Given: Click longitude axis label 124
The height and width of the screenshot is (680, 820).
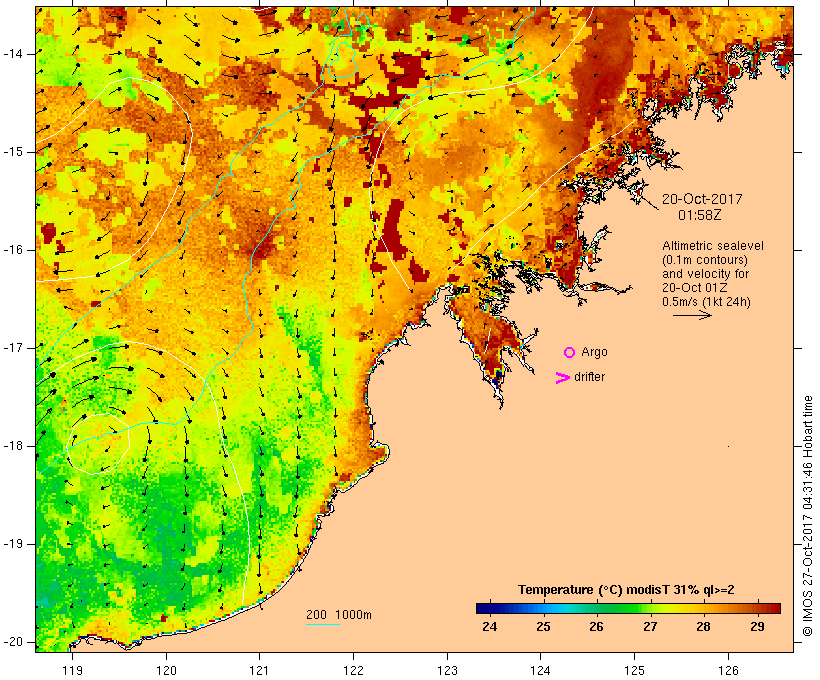Looking at the screenshot, I should tap(540, 670).
